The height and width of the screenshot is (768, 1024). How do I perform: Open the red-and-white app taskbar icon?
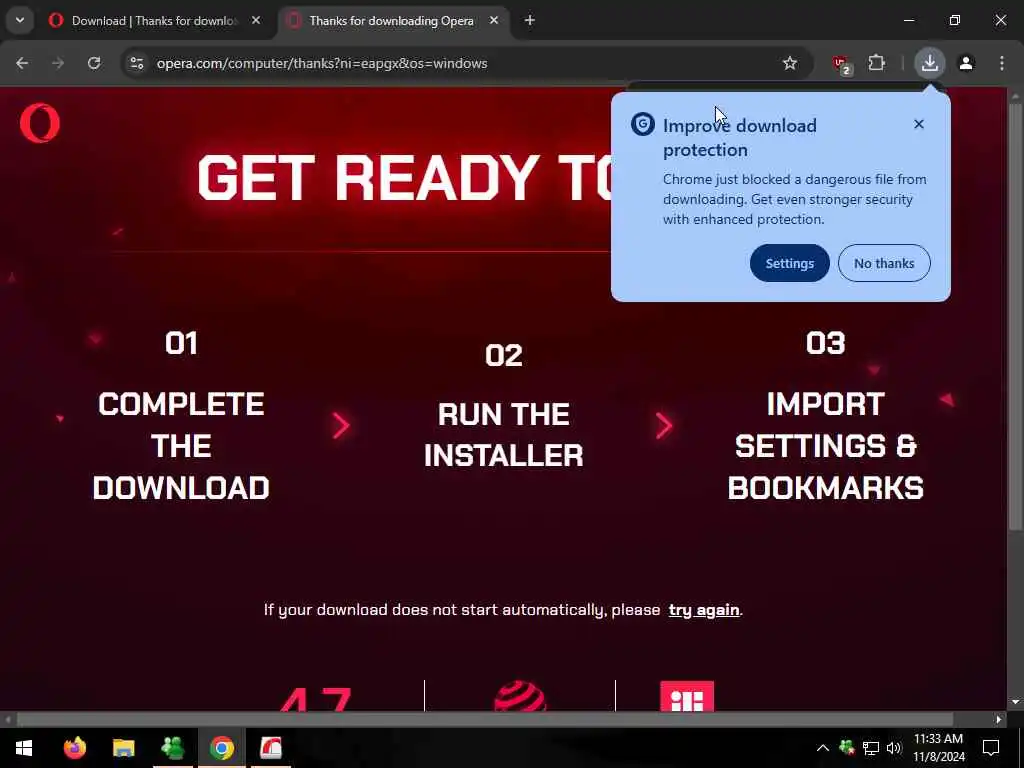coord(270,748)
